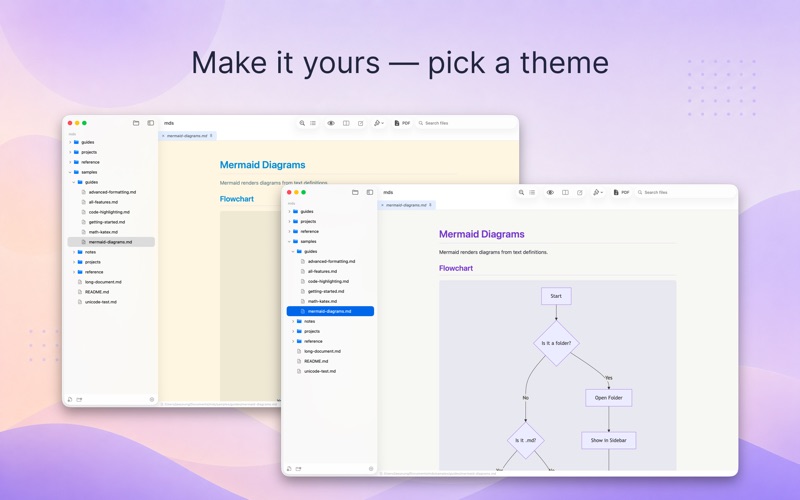Viewport: 800px width, 500px height.
Task: Click the Flowchart heading in front window
Action: 456,268
